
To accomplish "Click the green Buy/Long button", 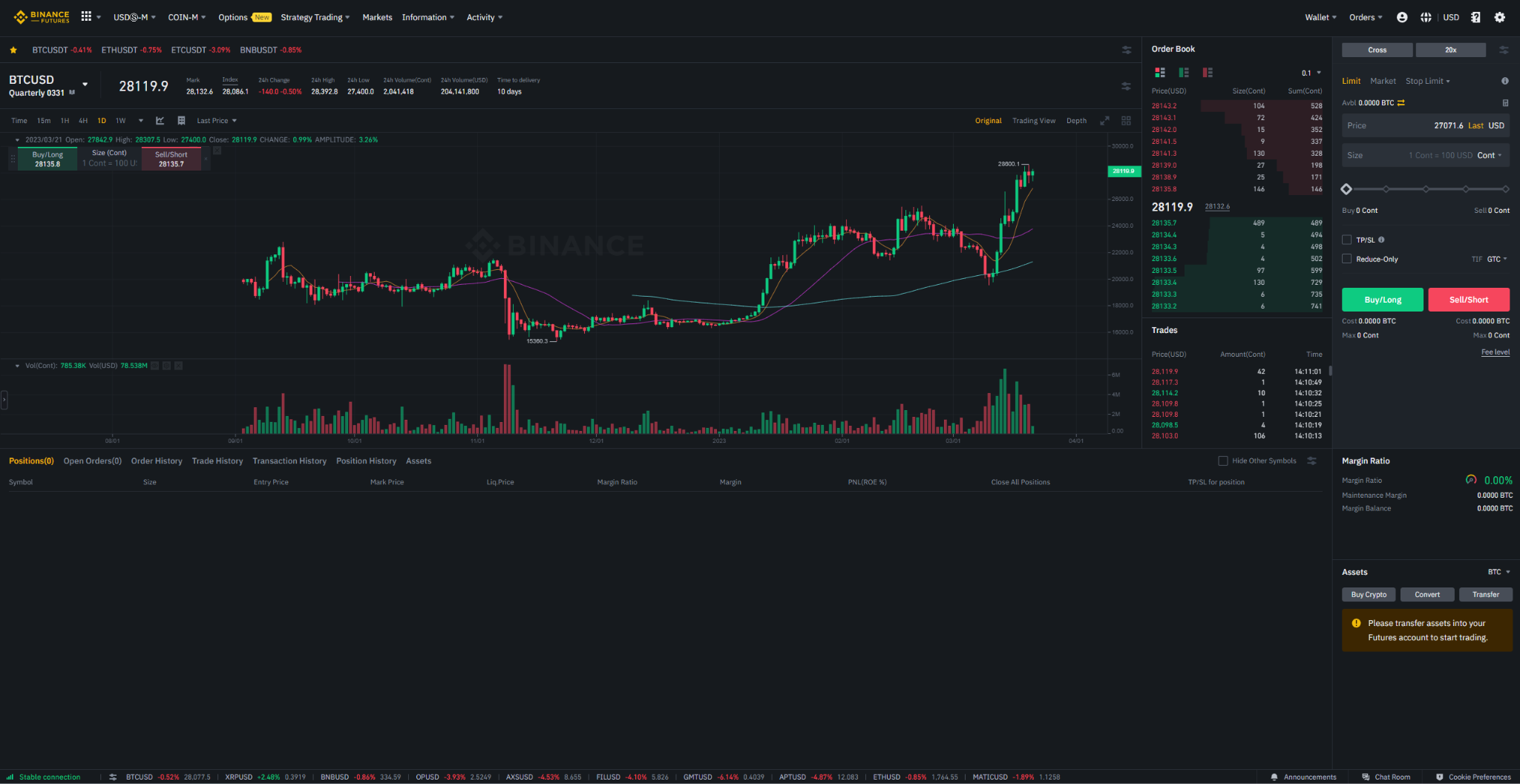I will [x=1382, y=300].
